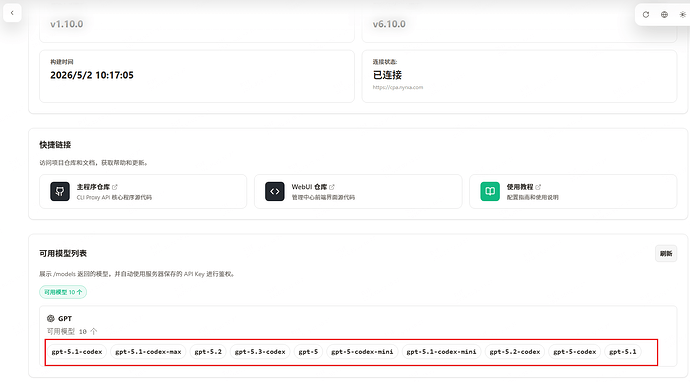Screen dimensions: 690x382
Task: Select the gpt-5.1-codex-max model chip
Action: (x=148, y=352)
